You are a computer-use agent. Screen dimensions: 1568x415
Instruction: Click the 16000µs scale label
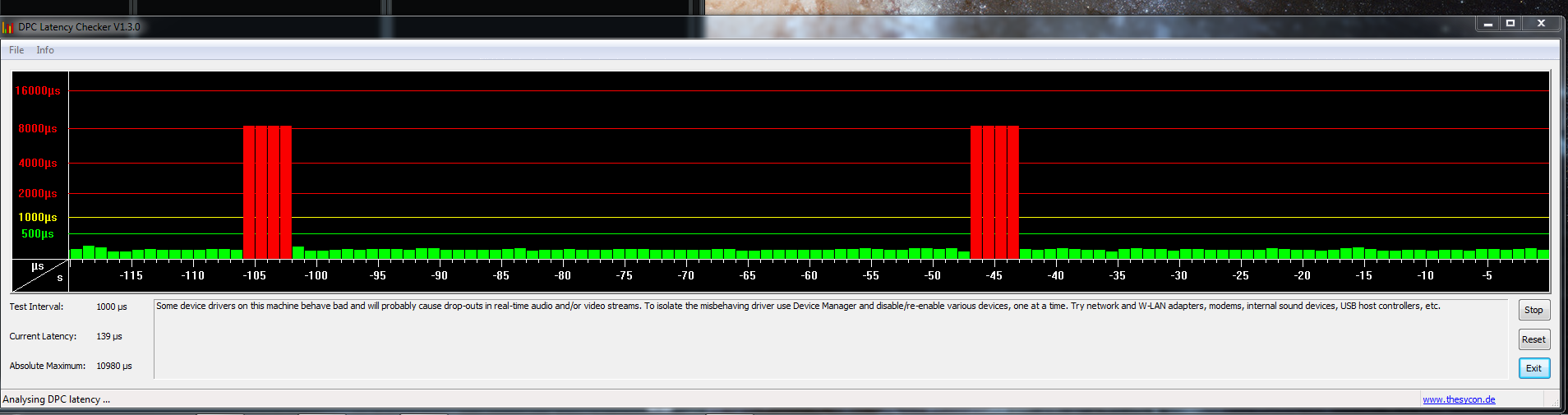pyautogui.click(x=38, y=91)
